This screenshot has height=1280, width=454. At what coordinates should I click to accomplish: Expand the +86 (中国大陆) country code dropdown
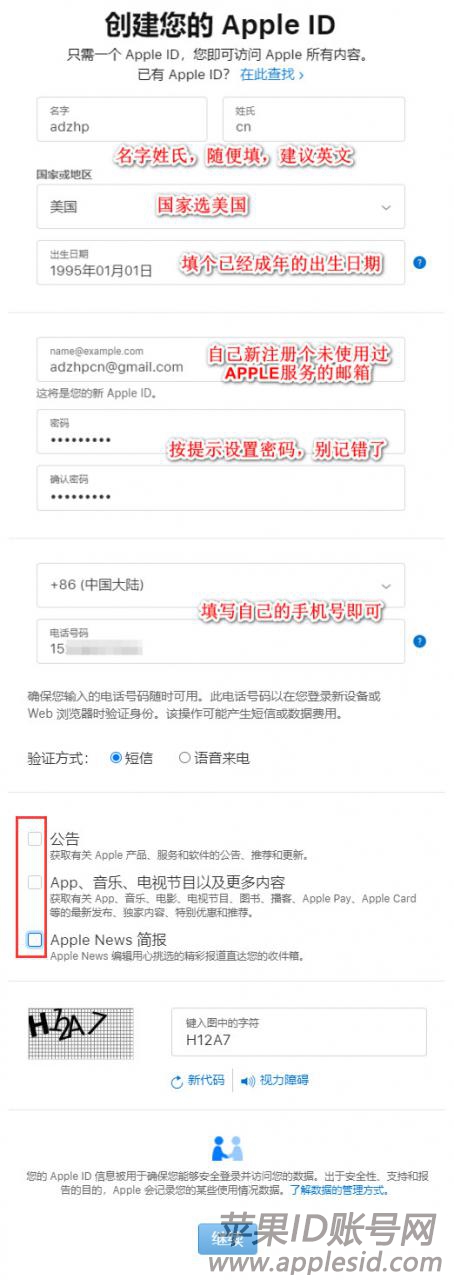[221, 585]
